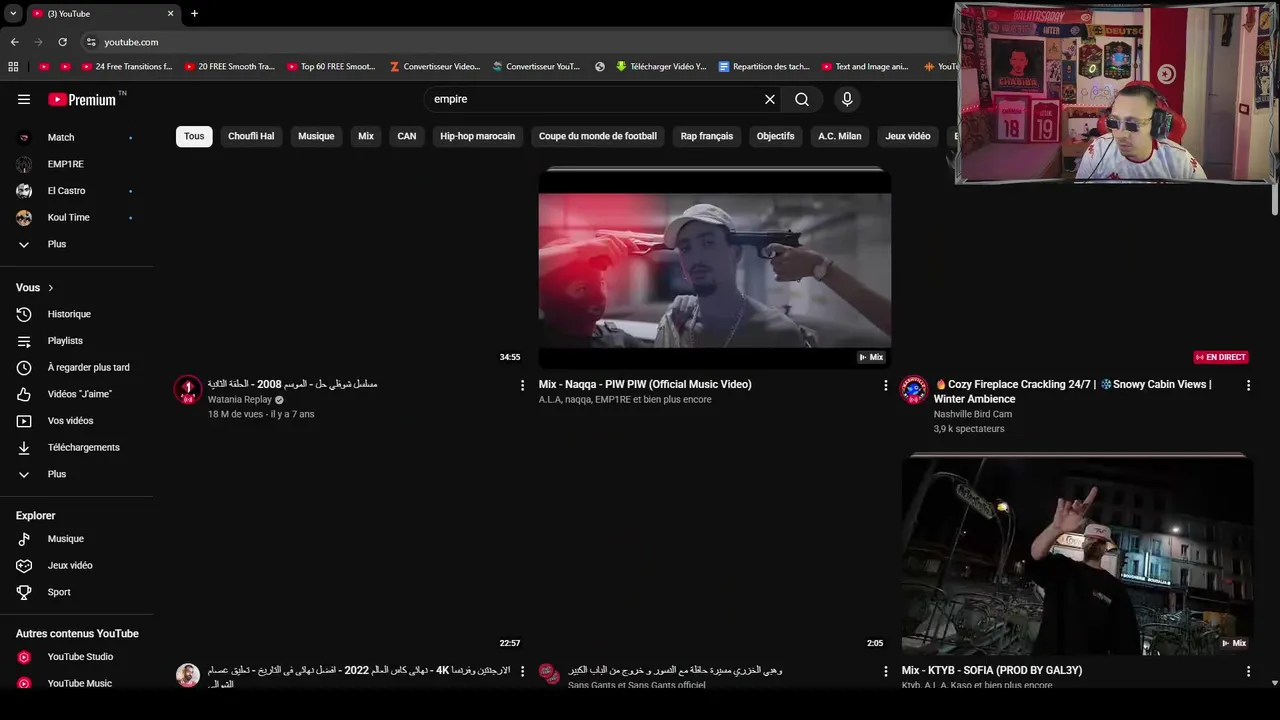Screen dimensions: 1280x720
Task: Open the browser apps grid bookmark icon
Action: click(x=13, y=67)
